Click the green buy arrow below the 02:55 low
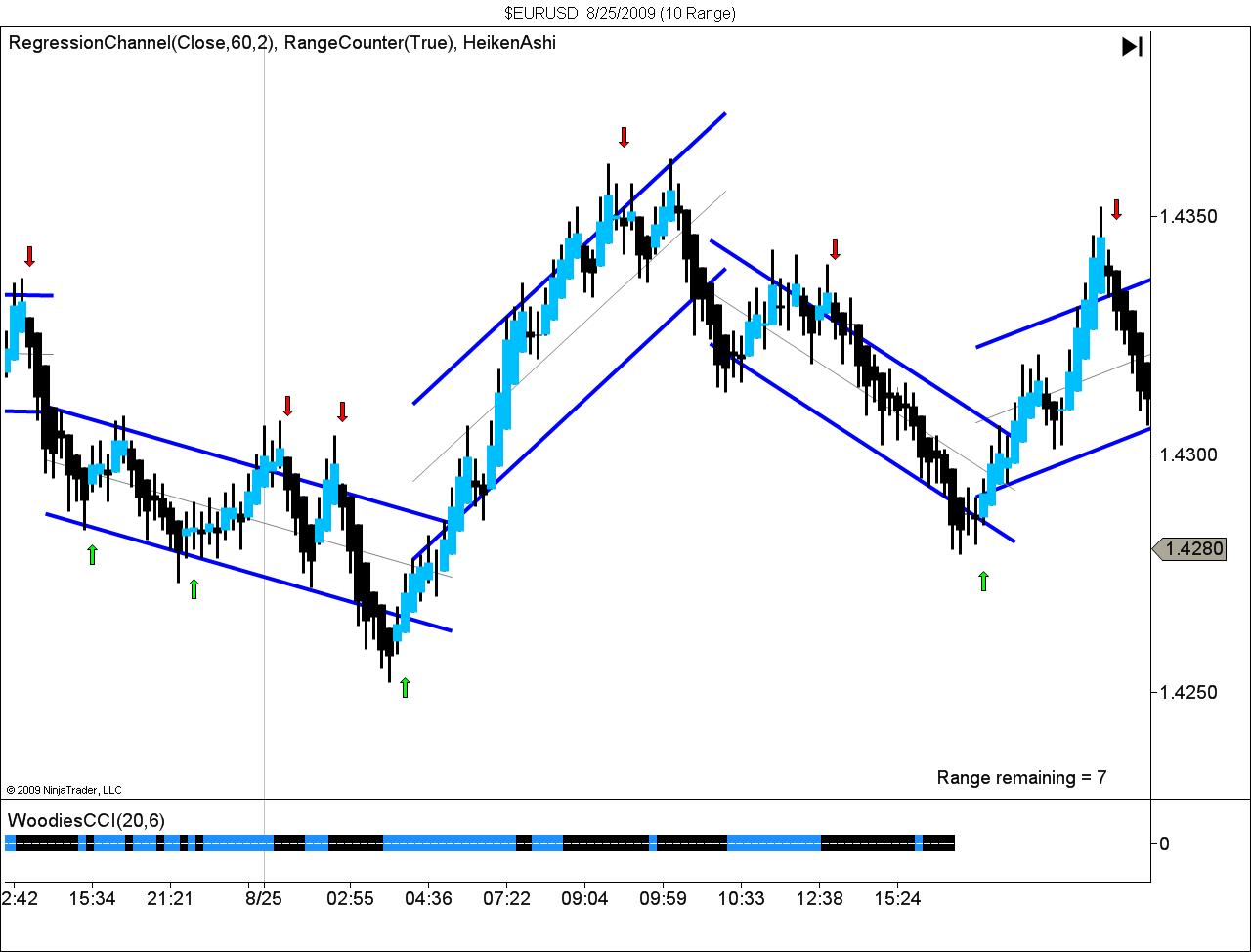Viewport: 1251px width, 952px height. tap(404, 689)
